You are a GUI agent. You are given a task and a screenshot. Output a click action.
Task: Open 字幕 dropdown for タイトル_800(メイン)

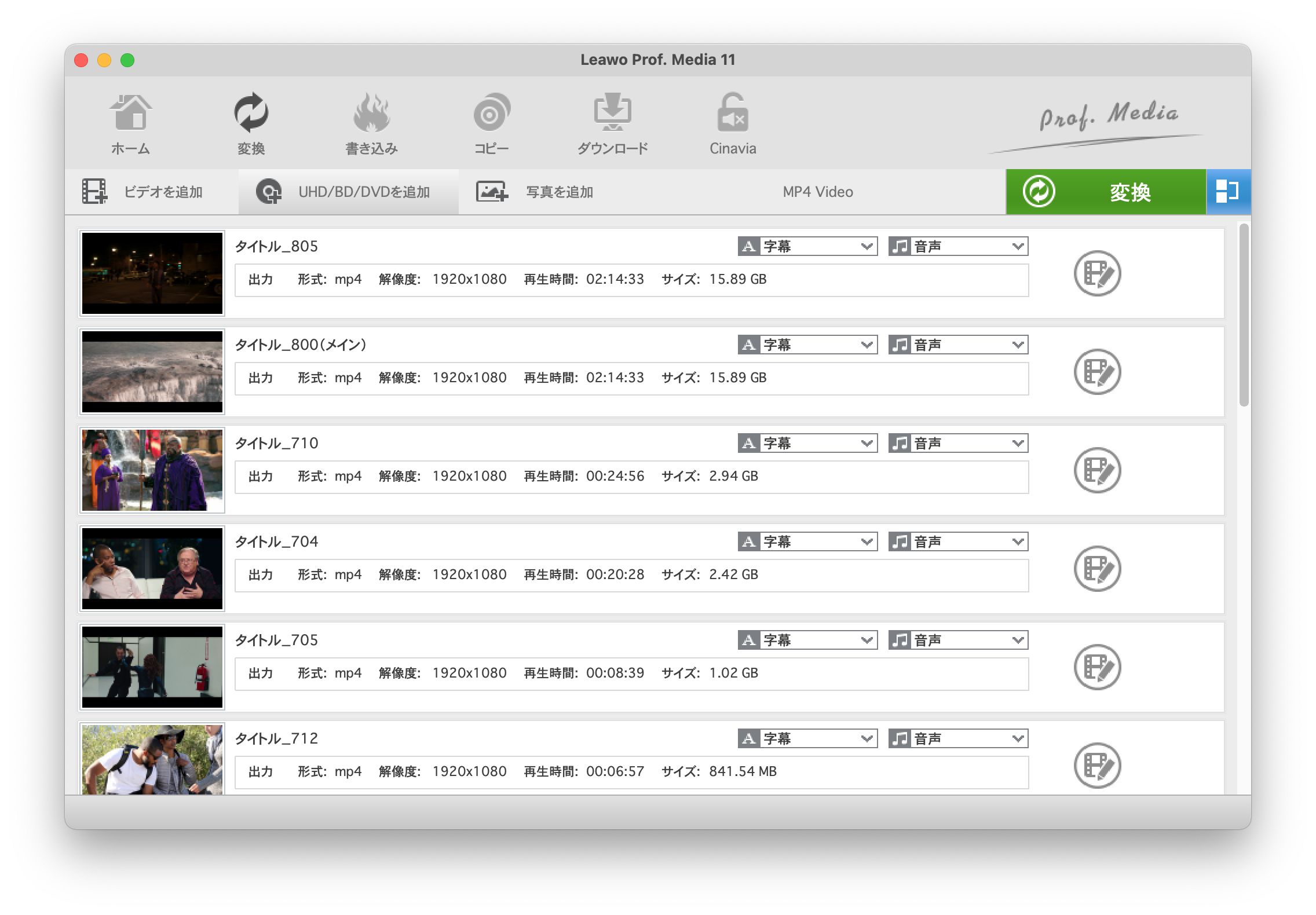[x=807, y=345]
